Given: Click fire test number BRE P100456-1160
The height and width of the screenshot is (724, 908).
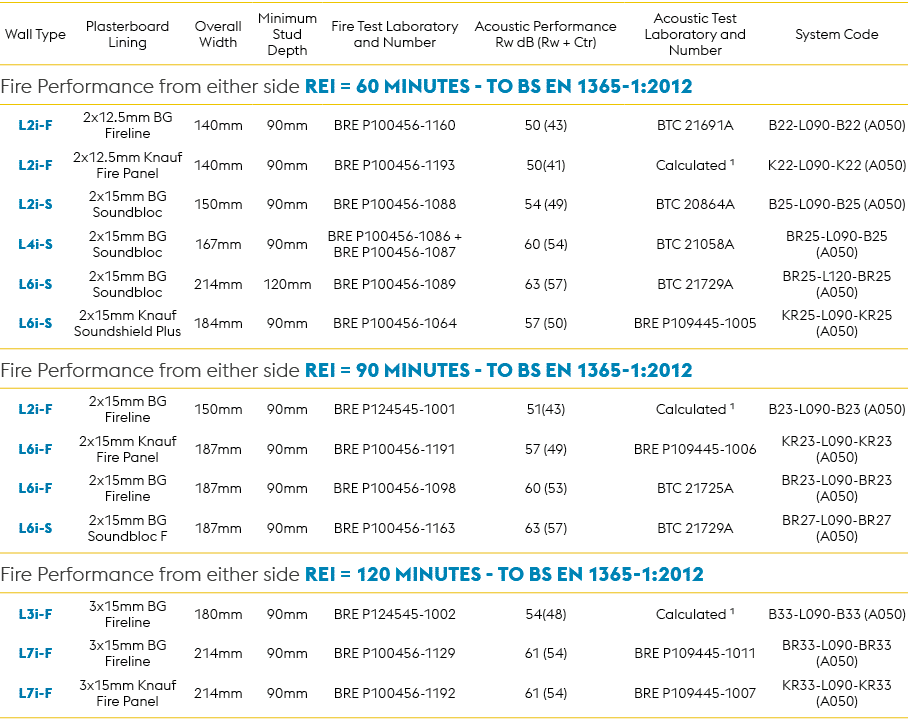Looking at the screenshot, I should 394,125.
